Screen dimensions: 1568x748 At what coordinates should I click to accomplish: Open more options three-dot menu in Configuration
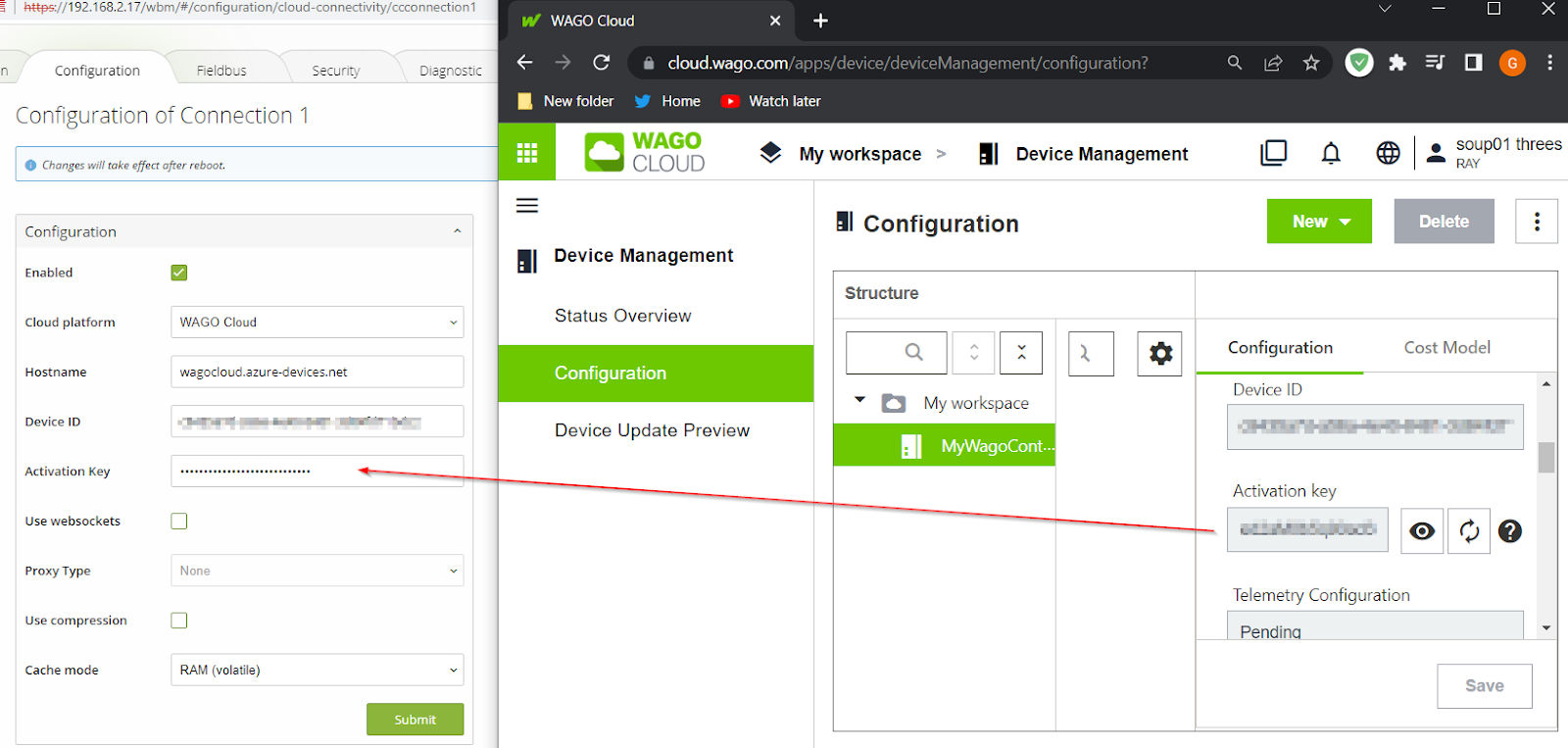click(1537, 222)
